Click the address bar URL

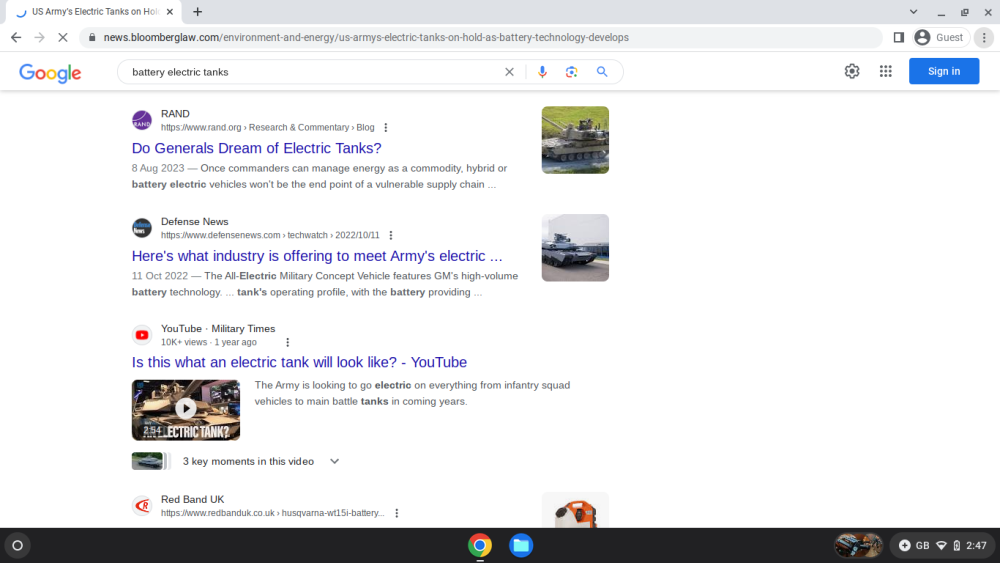(x=366, y=38)
